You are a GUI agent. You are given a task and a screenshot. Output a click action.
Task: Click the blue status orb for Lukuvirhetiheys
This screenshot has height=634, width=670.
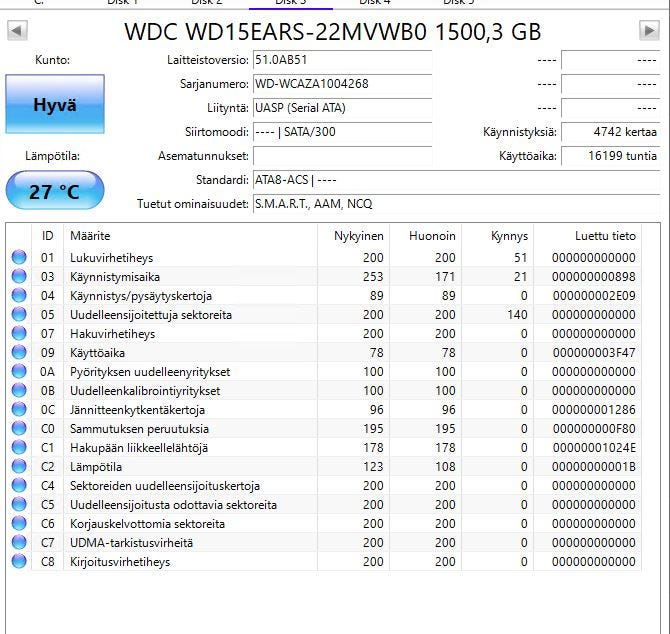tap(19, 257)
